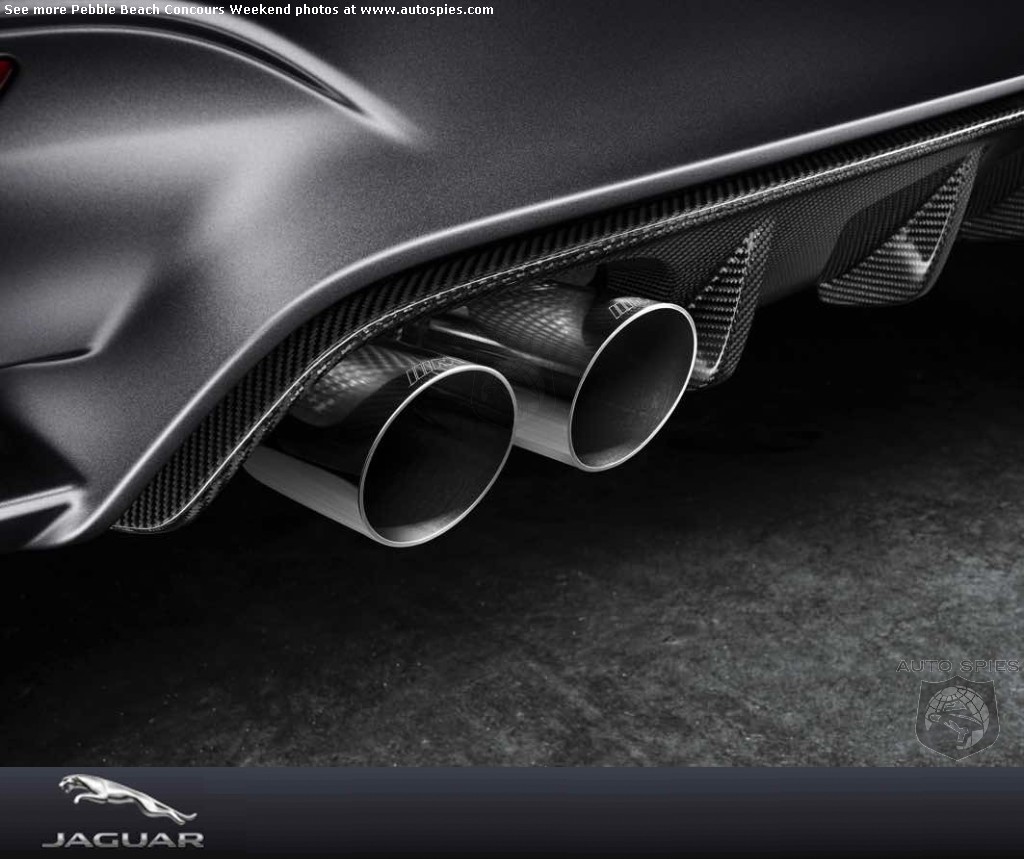Click the Jaguar leaping cat logo

(x=127, y=798)
